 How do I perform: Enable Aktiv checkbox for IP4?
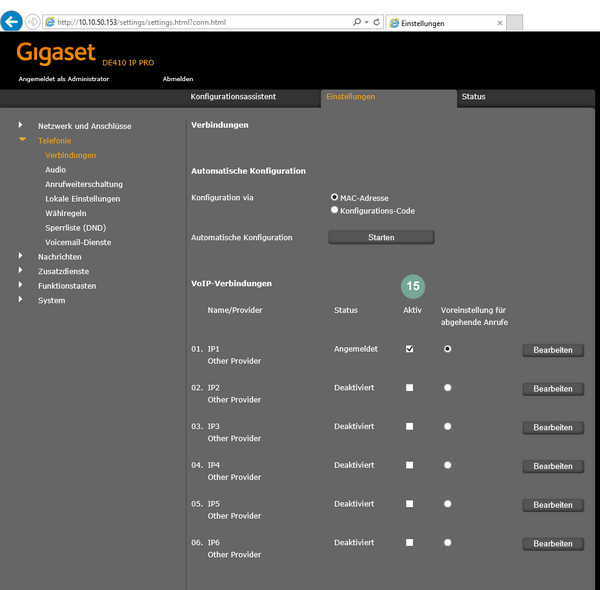(x=409, y=465)
